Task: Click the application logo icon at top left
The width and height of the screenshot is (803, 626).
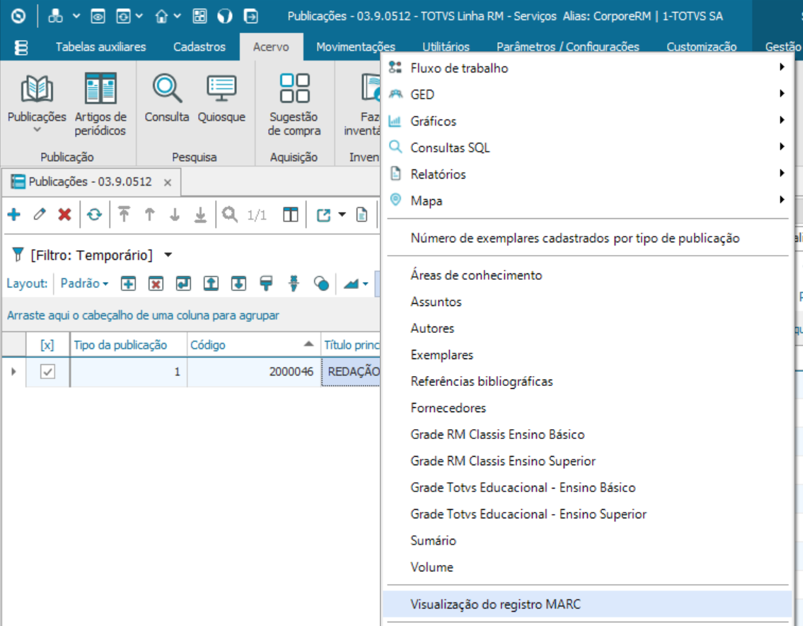Action: (x=18, y=16)
